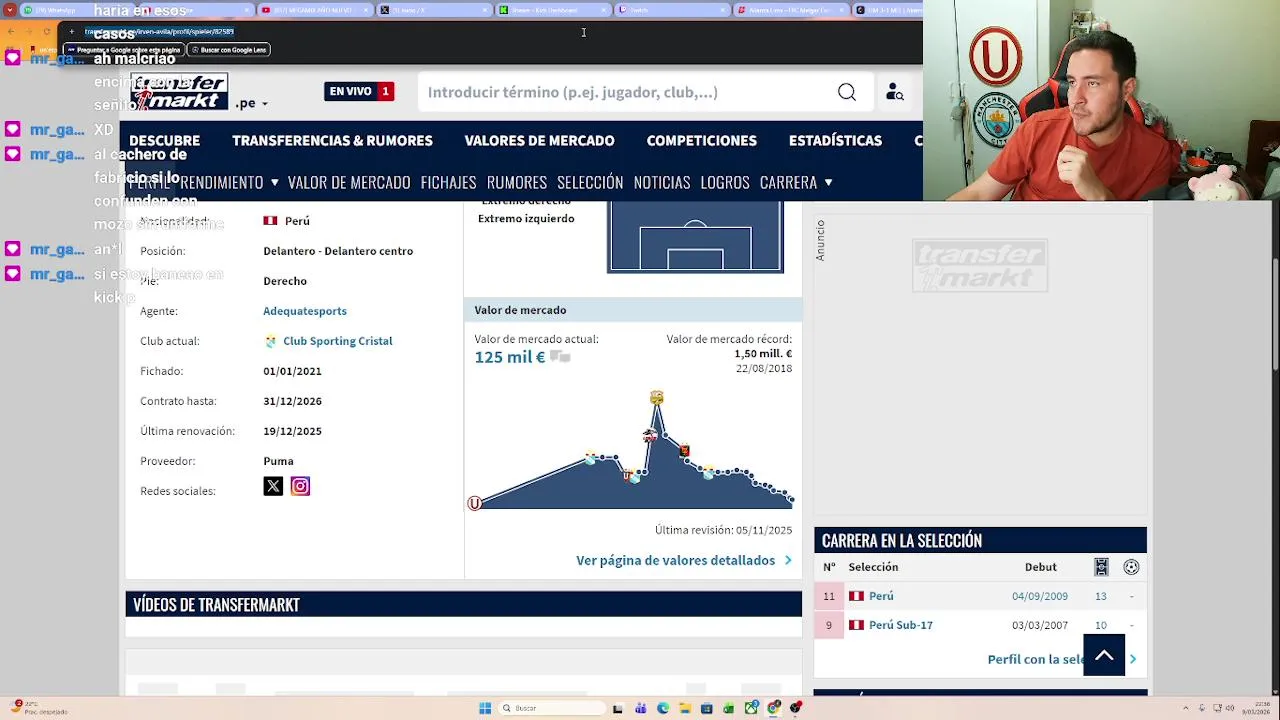
Task: Open the ESTADÍSTICAS menu
Action: (835, 141)
